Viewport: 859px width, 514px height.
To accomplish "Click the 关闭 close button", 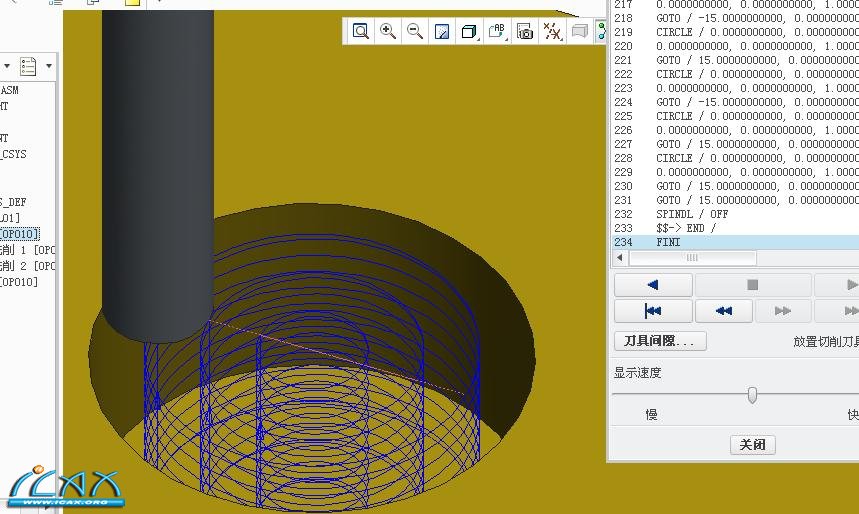I will 752,445.
